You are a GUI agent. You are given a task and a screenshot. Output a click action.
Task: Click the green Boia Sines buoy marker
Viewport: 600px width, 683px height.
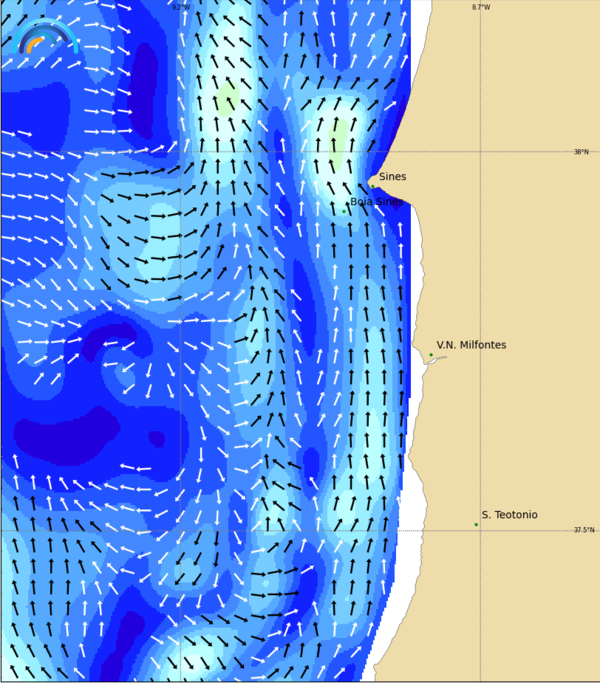(x=344, y=211)
